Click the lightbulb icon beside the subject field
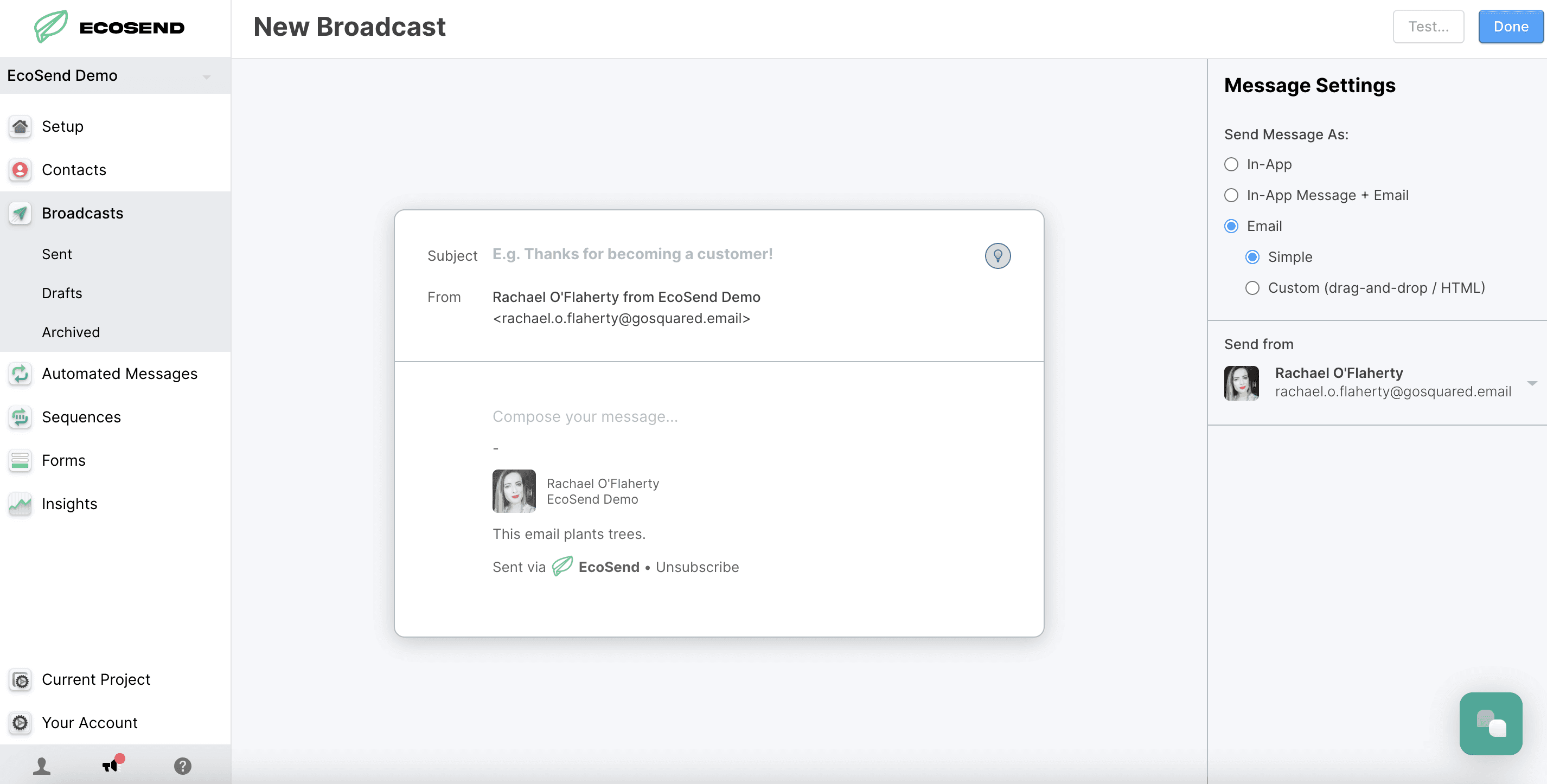The height and width of the screenshot is (784, 1547). click(997, 256)
